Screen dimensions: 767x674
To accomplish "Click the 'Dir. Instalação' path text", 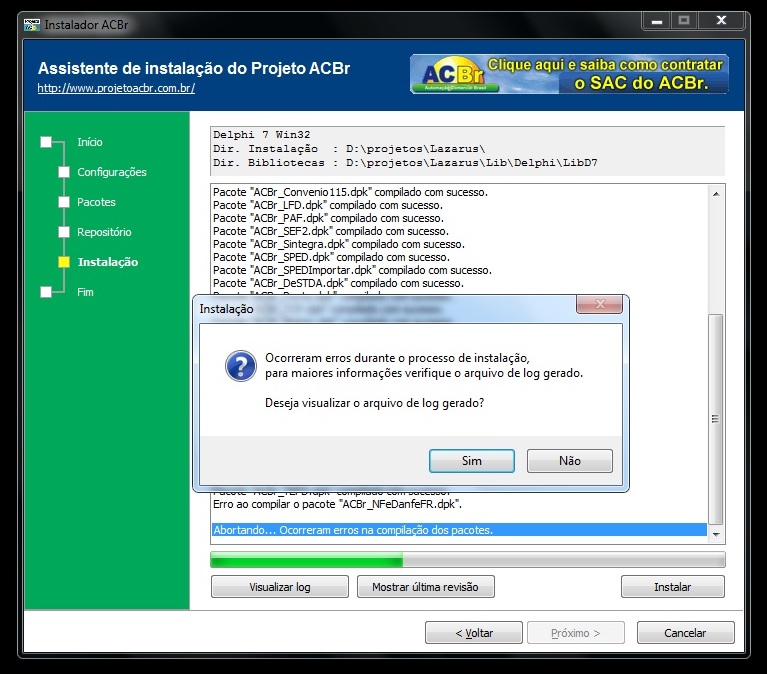I will pos(349,149).
